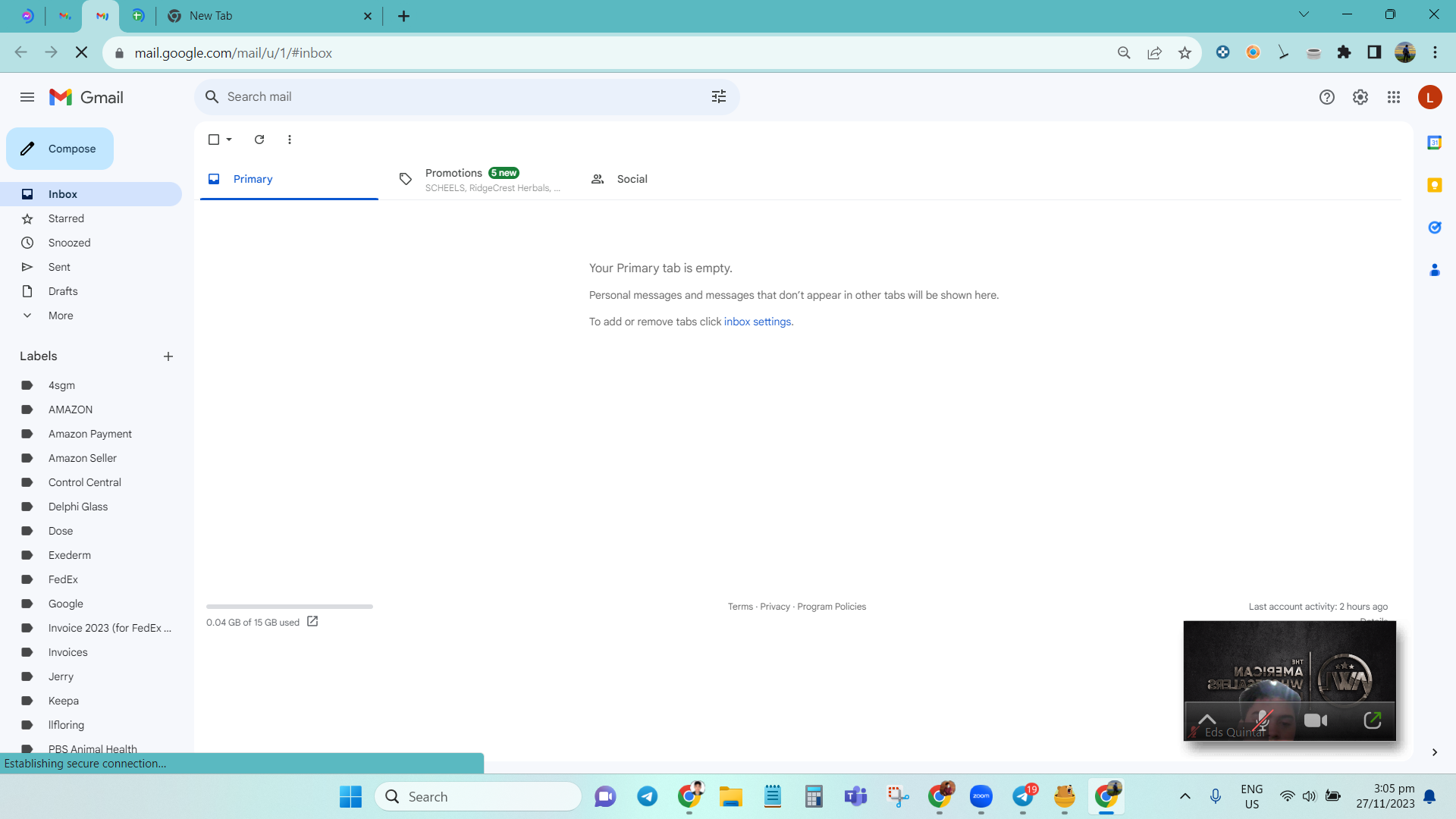Image resolution: width=1456 pixels, height=819 pixels.
Task: Expand the select dropdown arrow beside checkbox
Action: pyautogui.click(x=229, y=140)
